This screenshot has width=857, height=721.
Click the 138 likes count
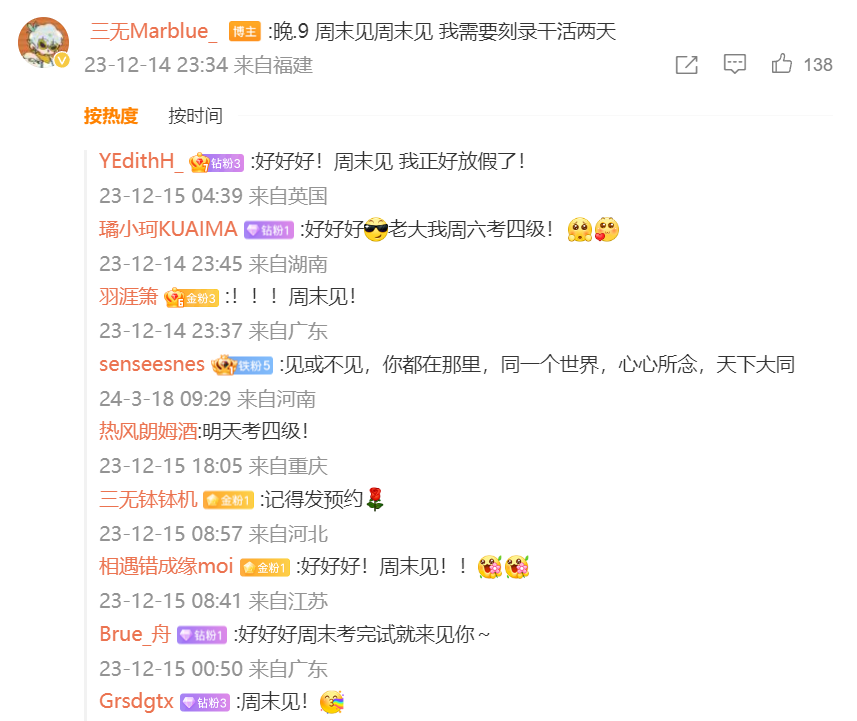(818, 65)
